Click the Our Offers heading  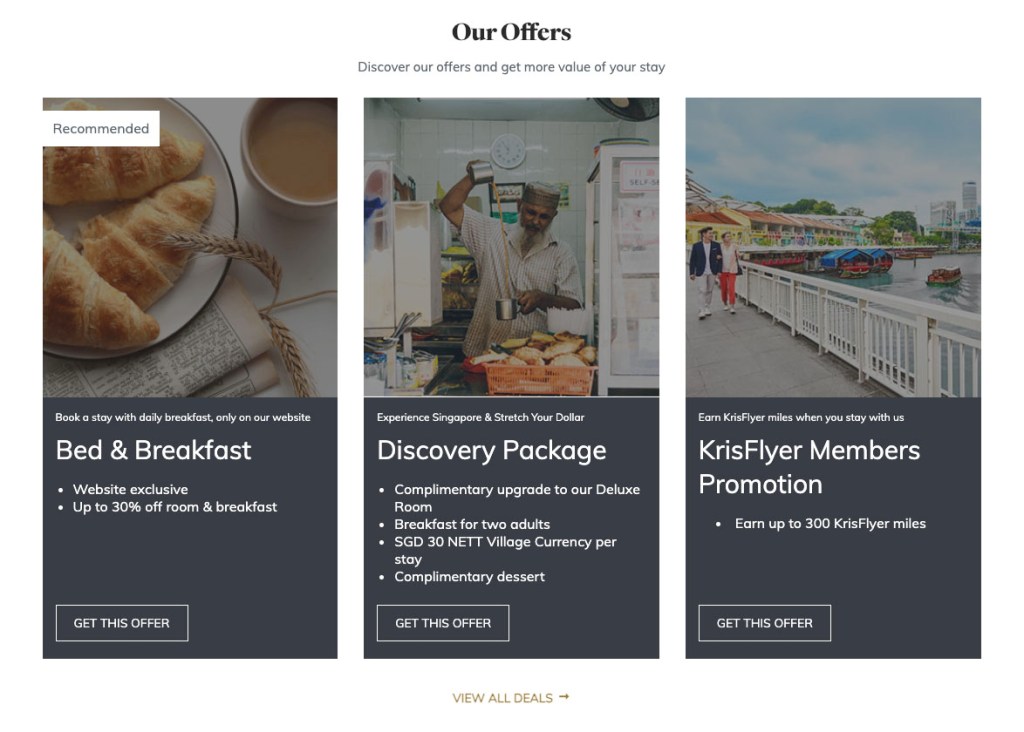(x=511, y=32)
